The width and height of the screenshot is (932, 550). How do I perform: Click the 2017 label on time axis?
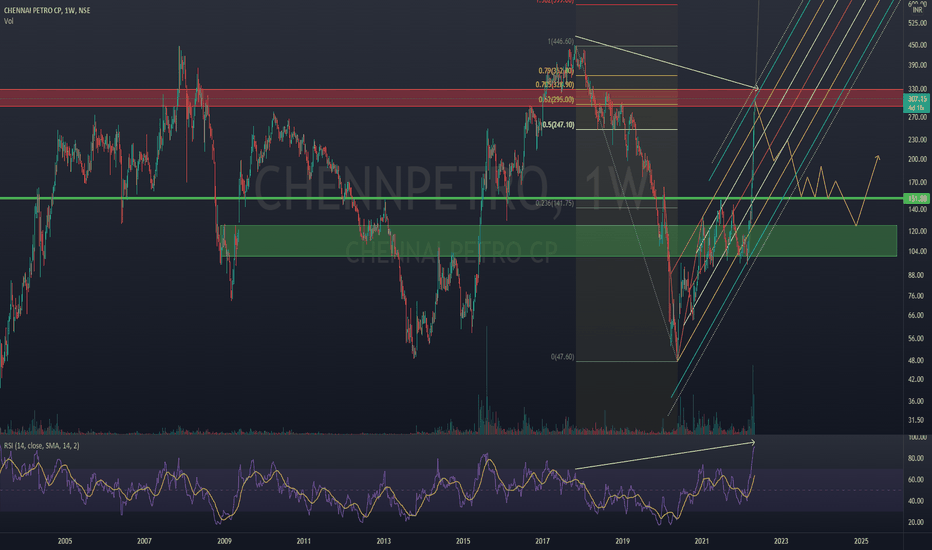[542, 541]
